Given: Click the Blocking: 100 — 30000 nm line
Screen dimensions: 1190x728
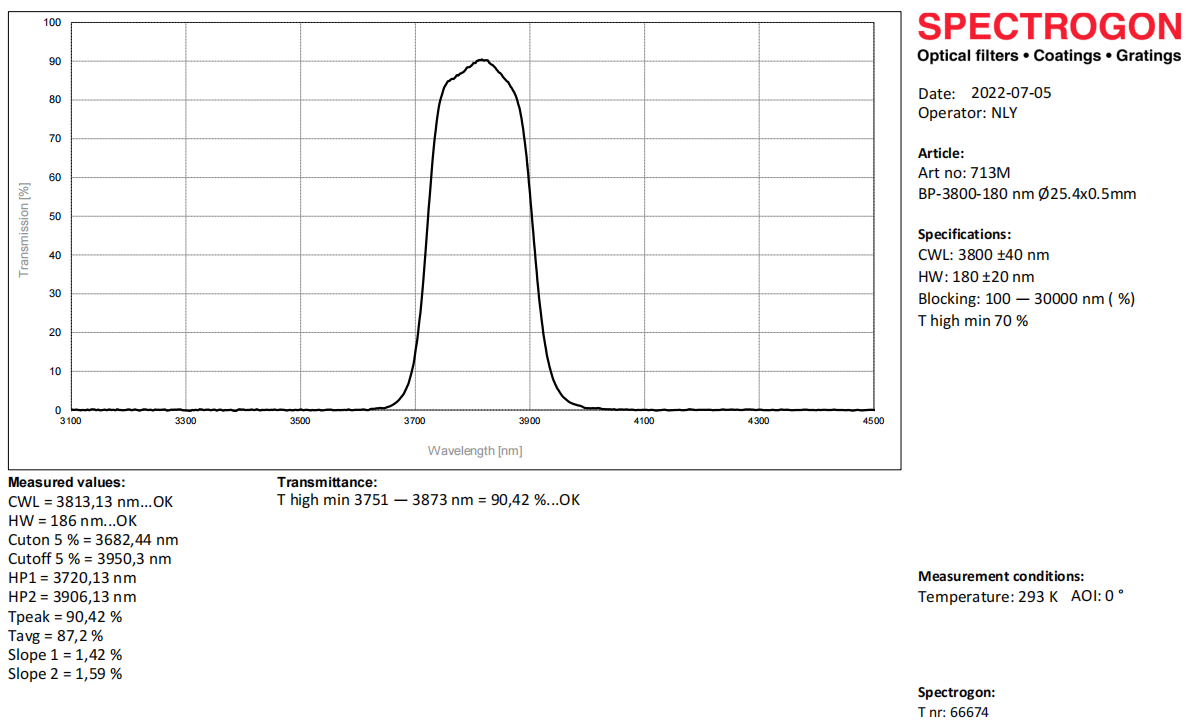Looking at the screenshot, I should (x=1026, y=299).
